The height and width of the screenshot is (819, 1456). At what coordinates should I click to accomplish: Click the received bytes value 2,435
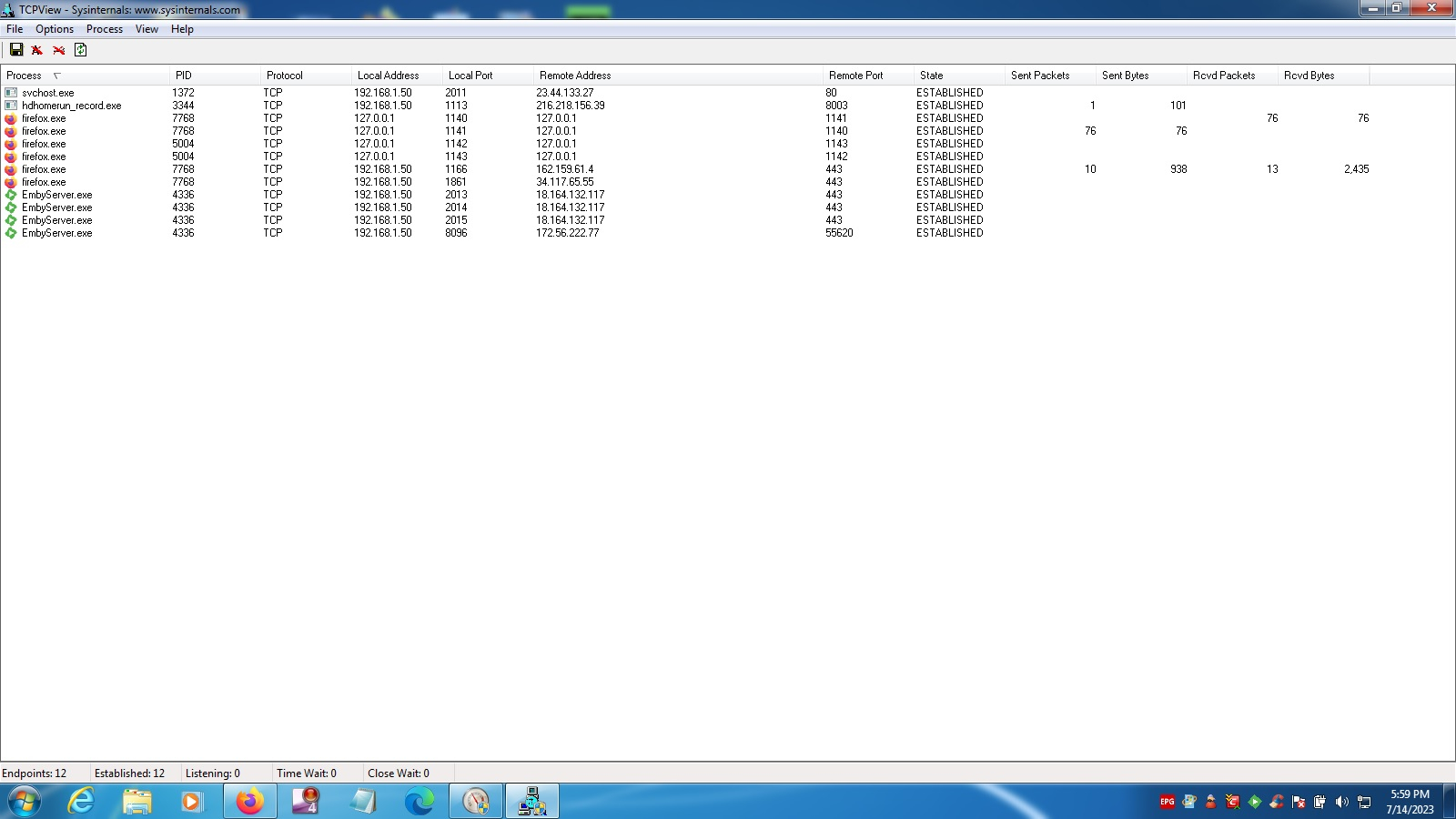(1357, 169)
